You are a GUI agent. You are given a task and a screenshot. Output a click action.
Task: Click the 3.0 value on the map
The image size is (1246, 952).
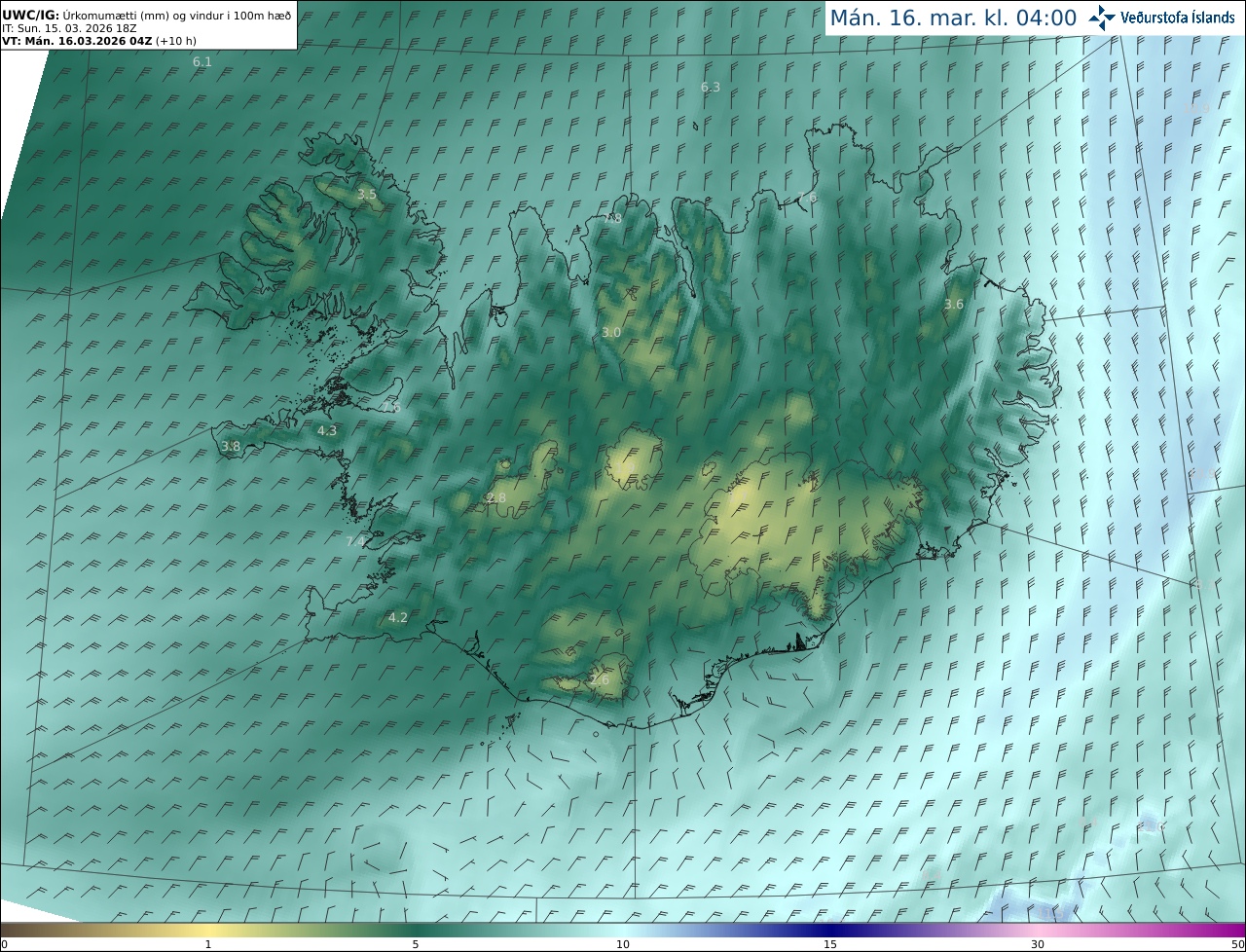(x=611, y=332)
